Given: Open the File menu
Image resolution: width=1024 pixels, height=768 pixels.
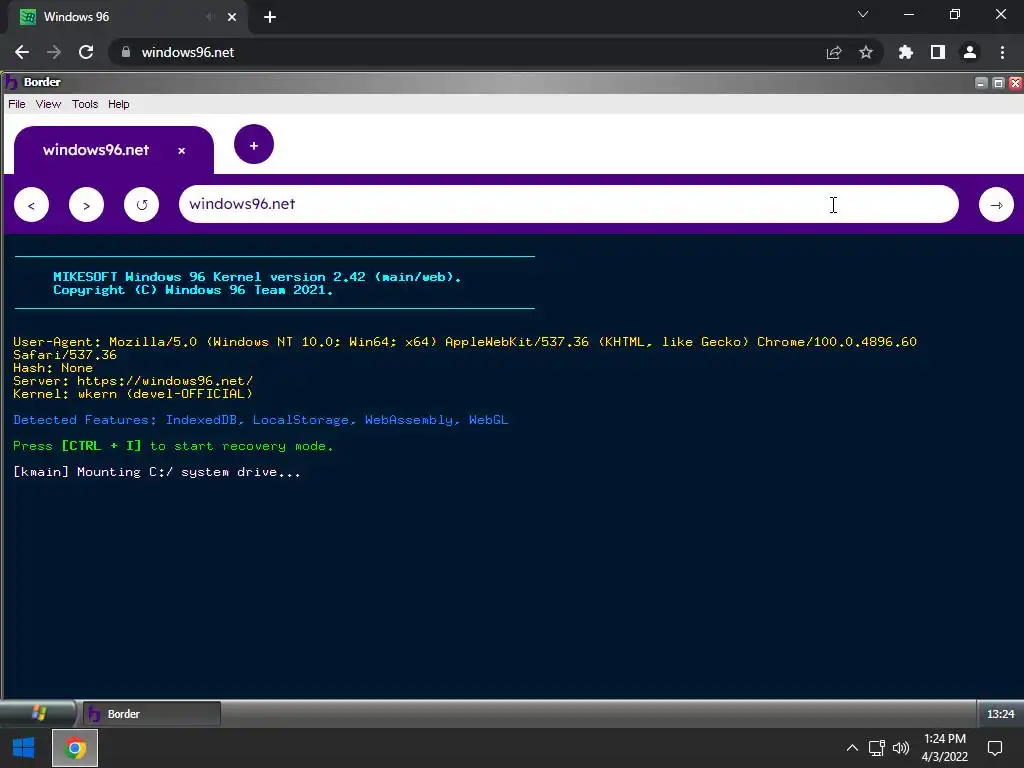Looking at the screenshot, I should coord(17,104).
